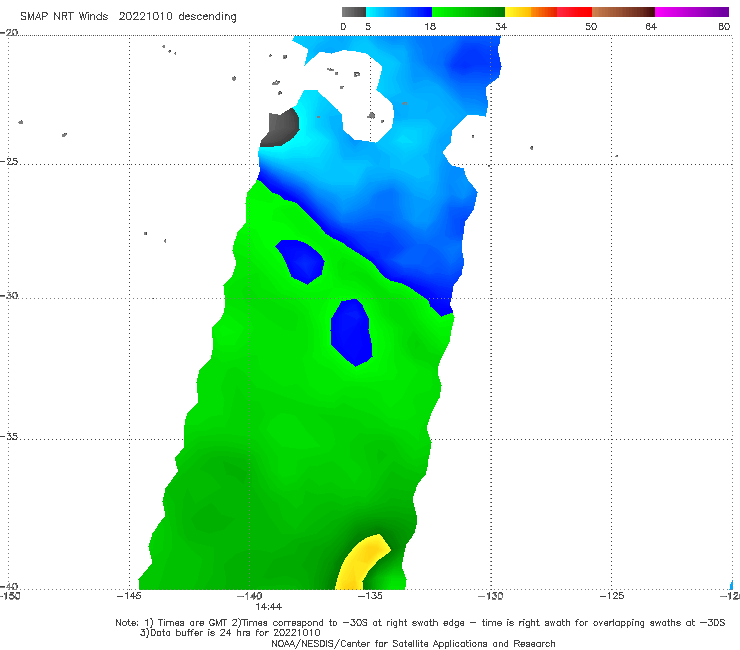Image resolution: width=740 pixels, height=650 pixels.
Task: Click the 'Data buffer is 24 hrs' note
Action: [x=230, y=633]
